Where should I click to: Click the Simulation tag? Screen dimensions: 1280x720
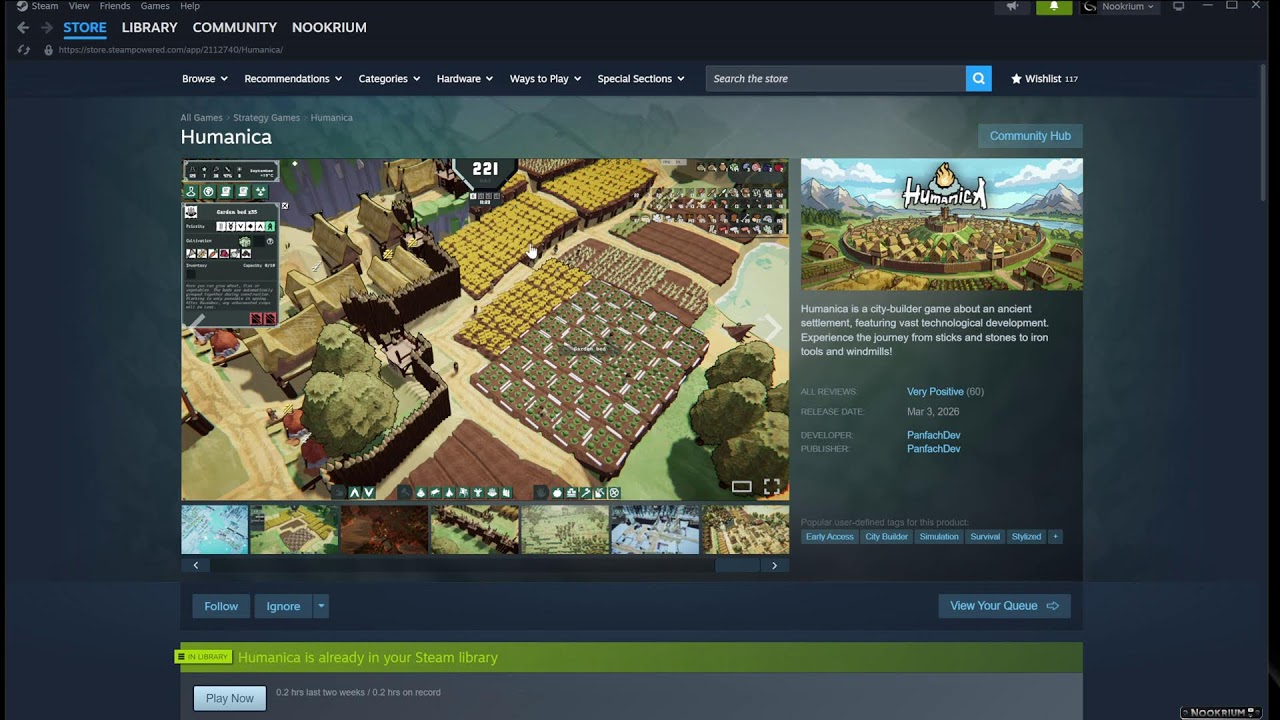[x=939, y=537]
